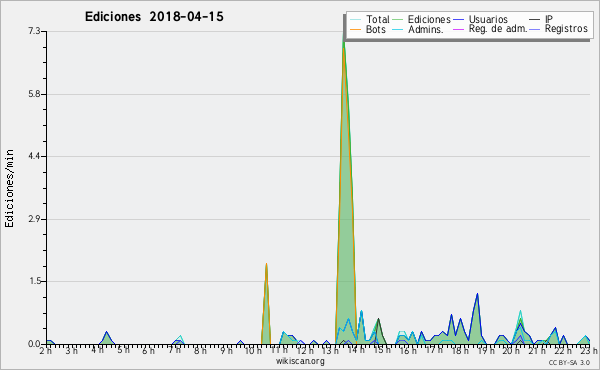Screen dimensions: 600x370
Task: Click the chart title 'Ediciones 2018-04-15'
Action: point(154,16)
